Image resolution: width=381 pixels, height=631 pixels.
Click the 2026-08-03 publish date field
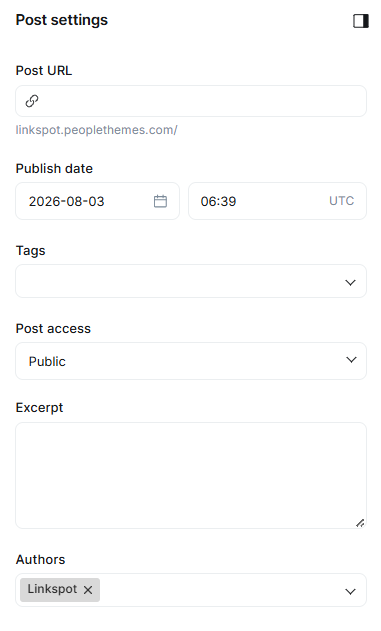pos(97,201)
